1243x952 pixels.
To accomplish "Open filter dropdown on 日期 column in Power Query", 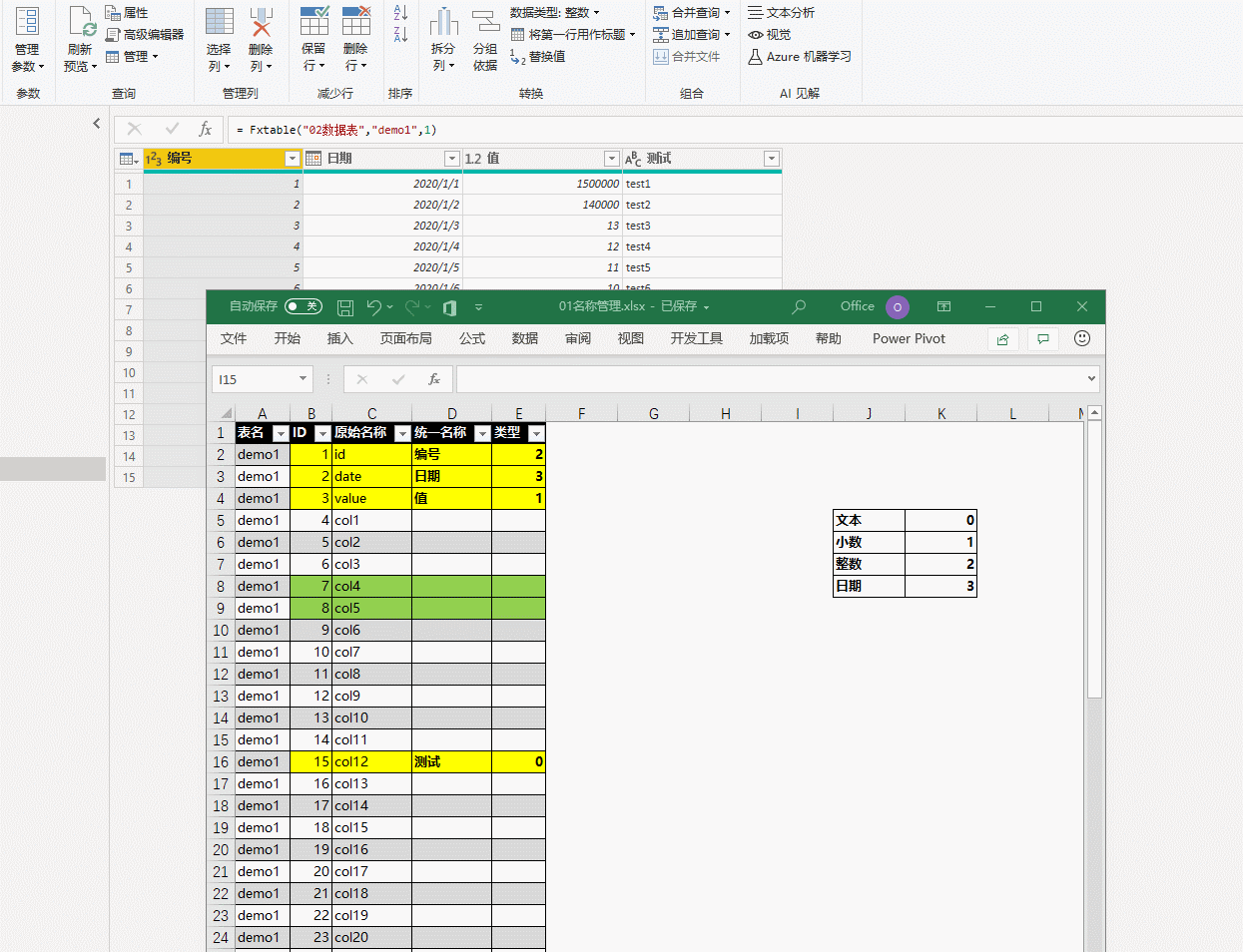I will click(451, 159).
